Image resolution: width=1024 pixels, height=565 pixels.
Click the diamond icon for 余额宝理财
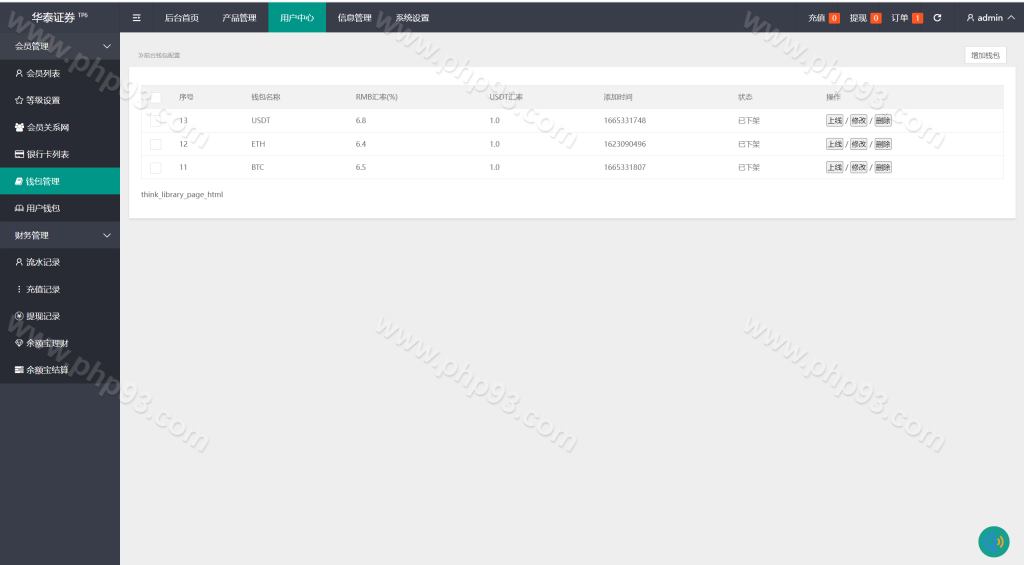tap(19, 343)
